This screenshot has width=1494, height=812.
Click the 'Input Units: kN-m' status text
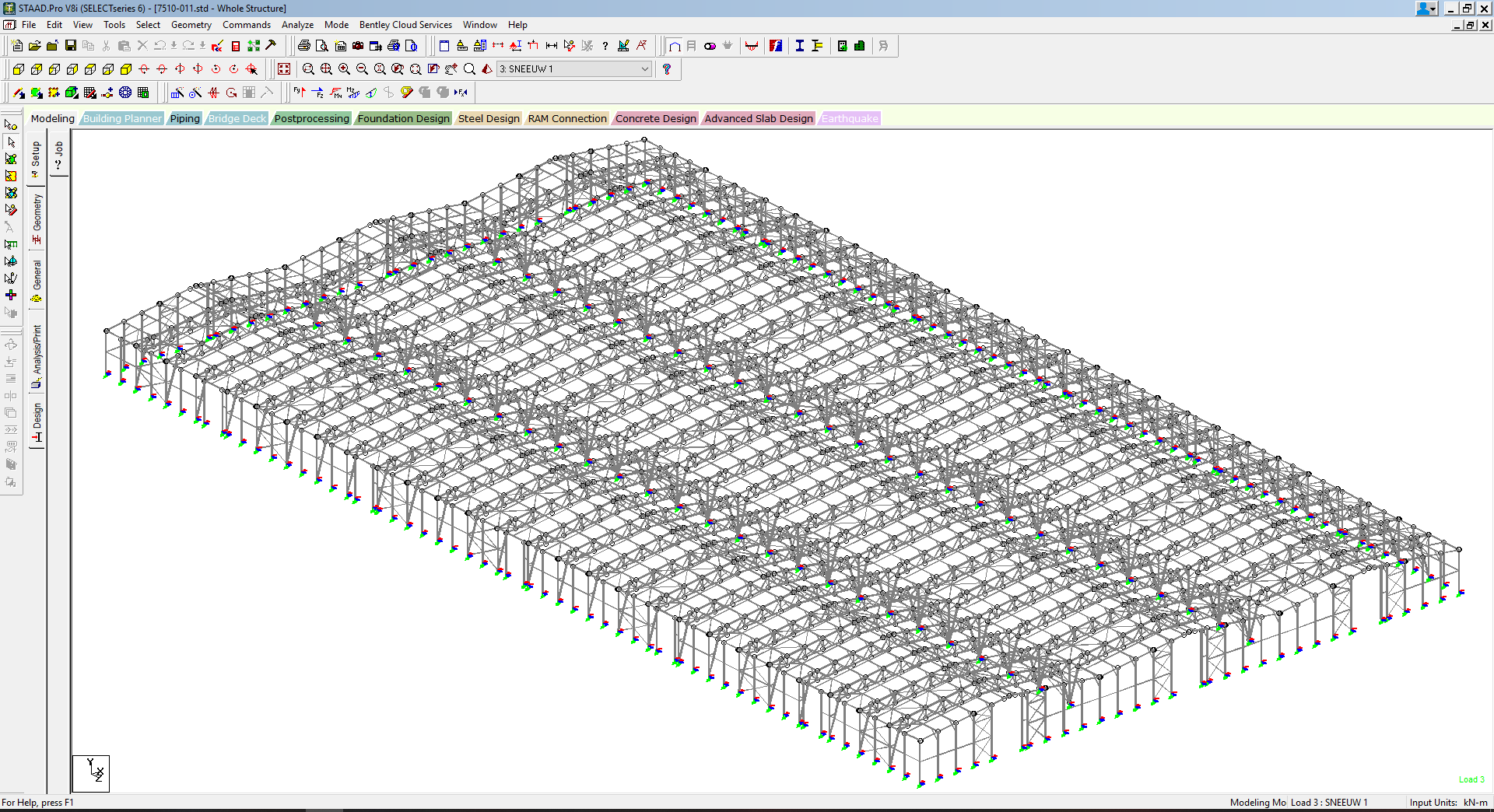(1448, 803)
